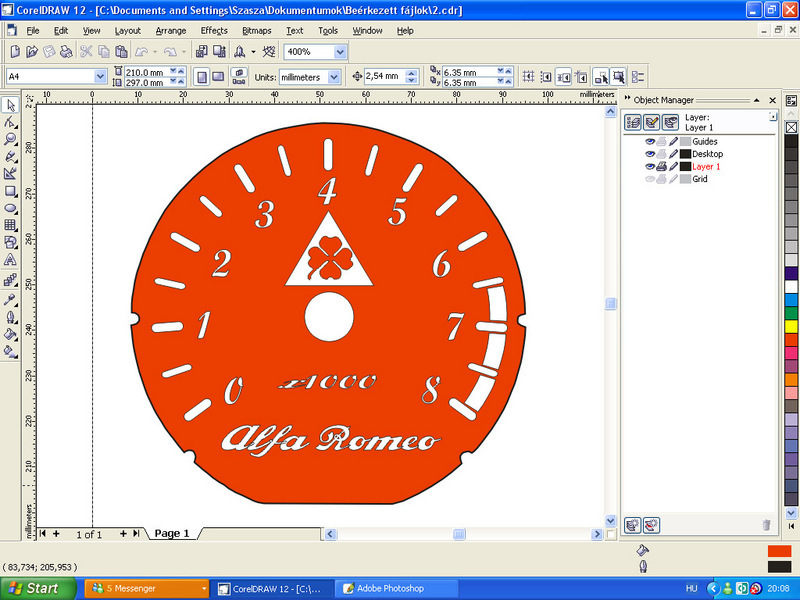Switch page orientation to Landscape
Screen dimensions: 800x600
[218, 77]
